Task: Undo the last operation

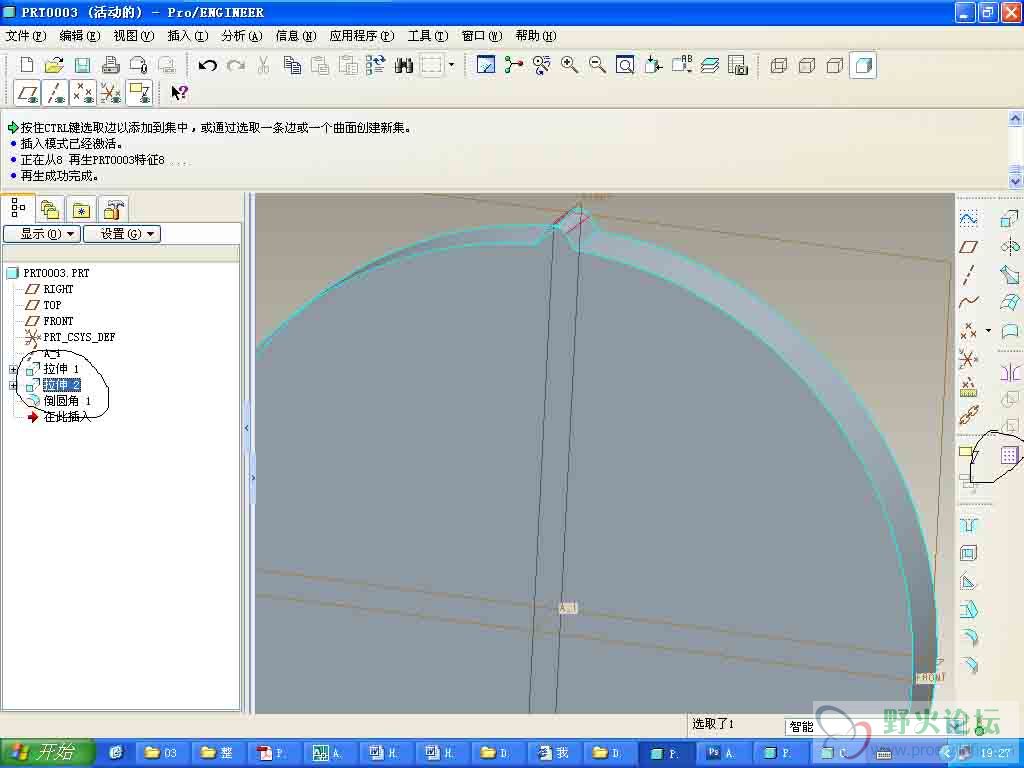Action: pyautogui.click(x=208, y=65)
